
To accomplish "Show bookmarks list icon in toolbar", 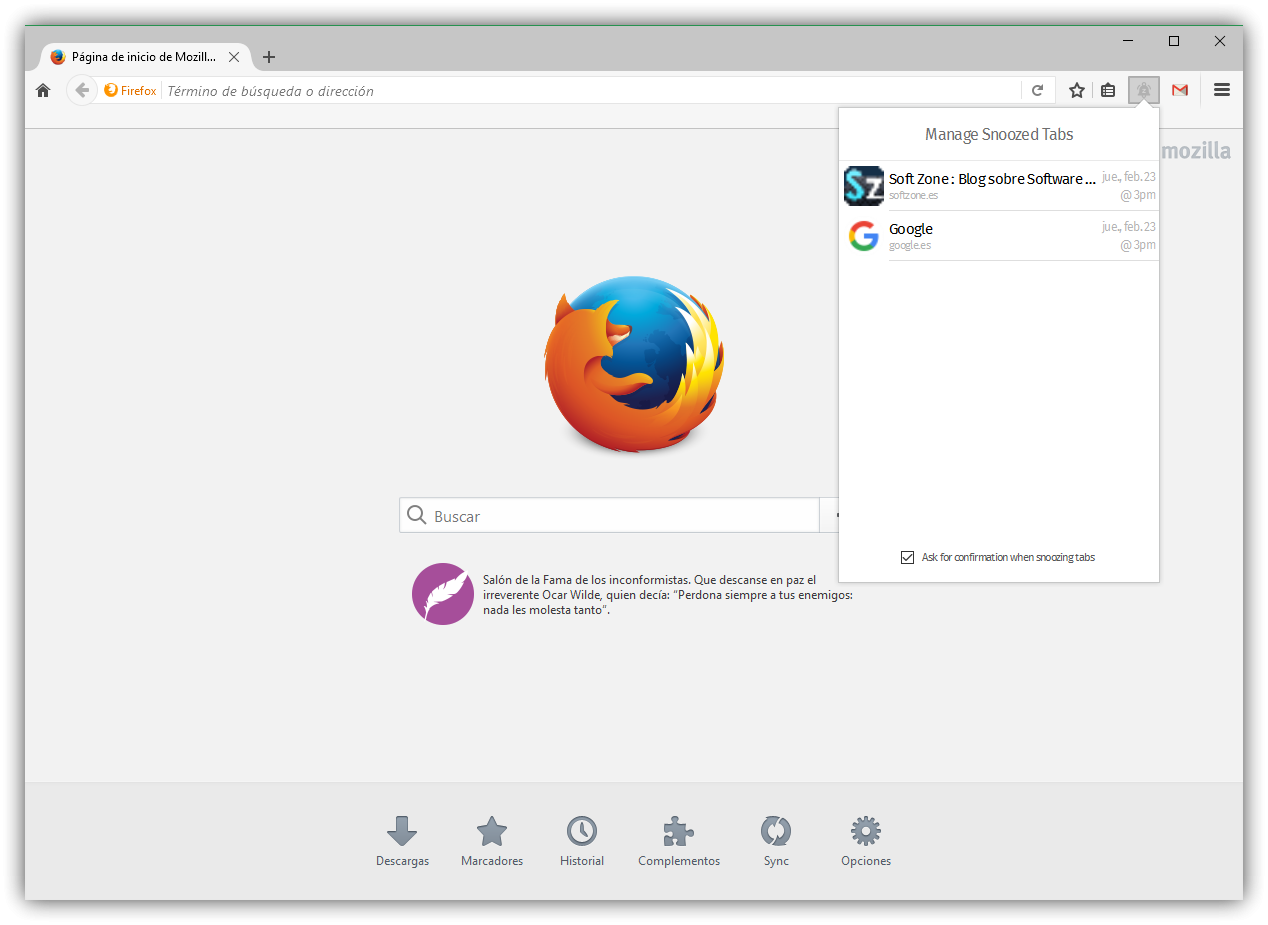I will (1108, 91).
